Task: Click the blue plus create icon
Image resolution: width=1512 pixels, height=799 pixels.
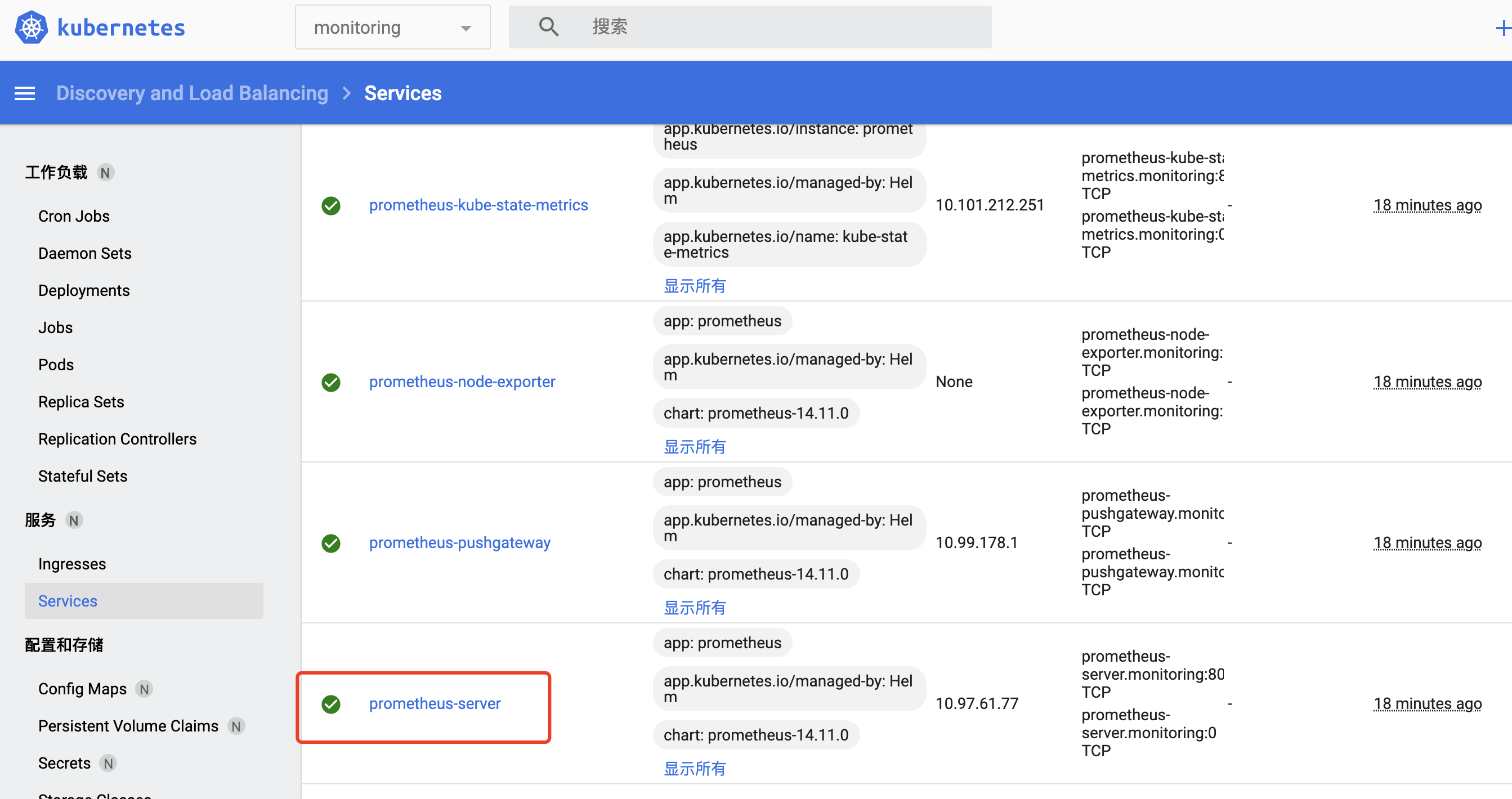Action: [x=1503, y=28]
